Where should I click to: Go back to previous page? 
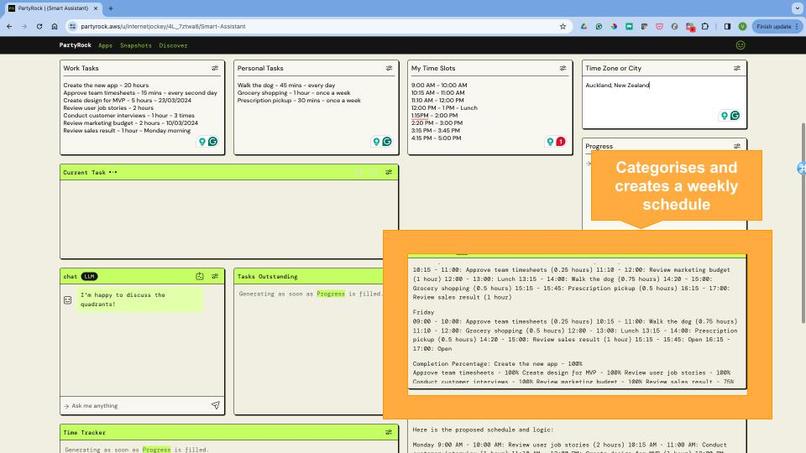10,26
